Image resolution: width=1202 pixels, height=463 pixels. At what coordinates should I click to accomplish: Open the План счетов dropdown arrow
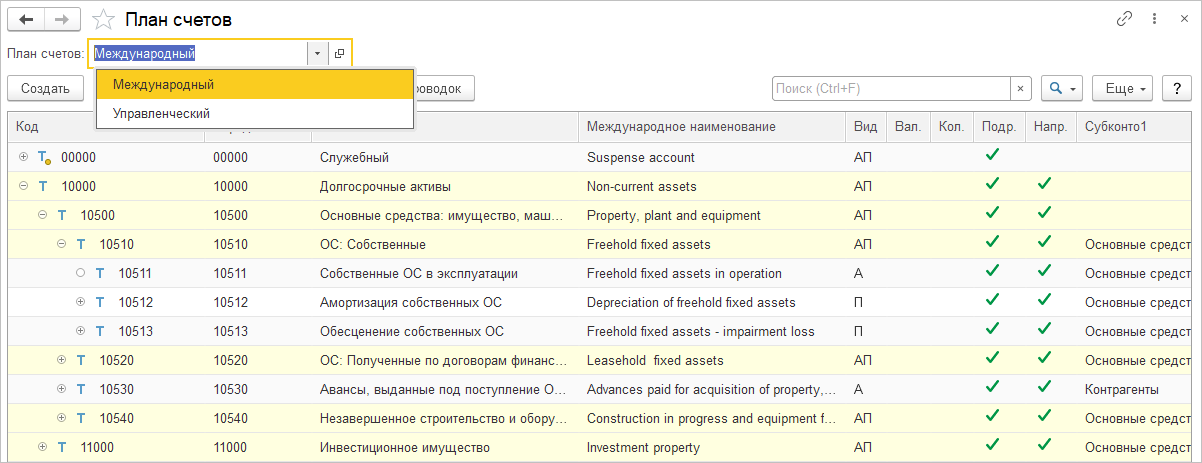pos(317,53)
